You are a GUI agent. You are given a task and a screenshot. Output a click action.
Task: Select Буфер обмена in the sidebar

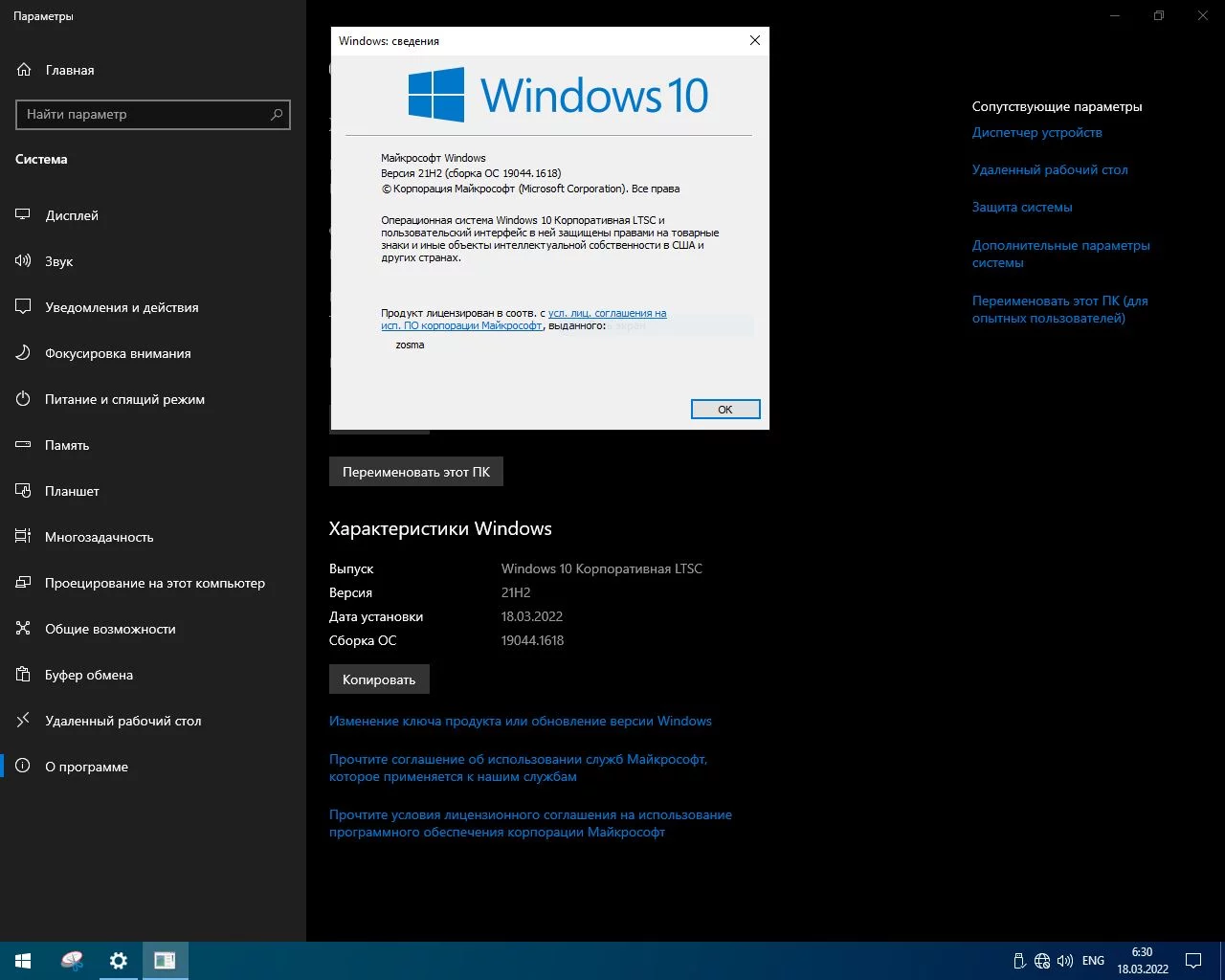(153, 675)
